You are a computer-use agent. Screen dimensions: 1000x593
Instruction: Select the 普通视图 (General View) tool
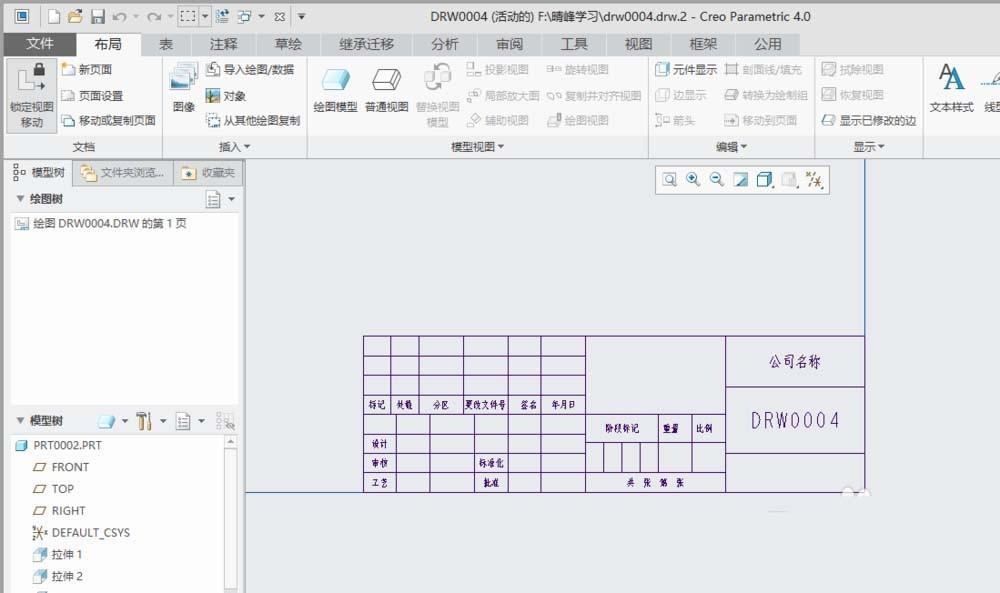[386, 87]
